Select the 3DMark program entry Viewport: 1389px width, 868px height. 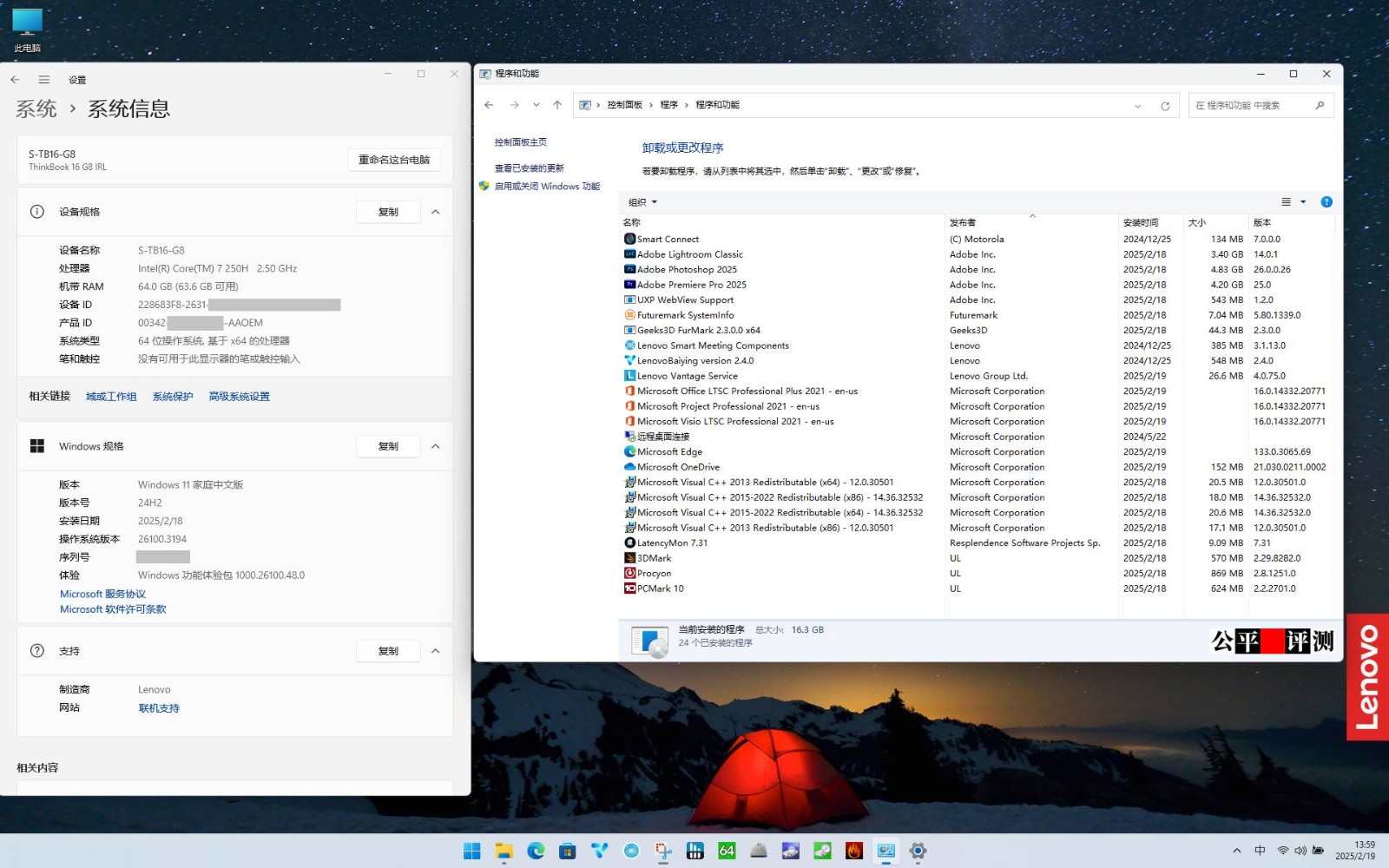[648, 558]
